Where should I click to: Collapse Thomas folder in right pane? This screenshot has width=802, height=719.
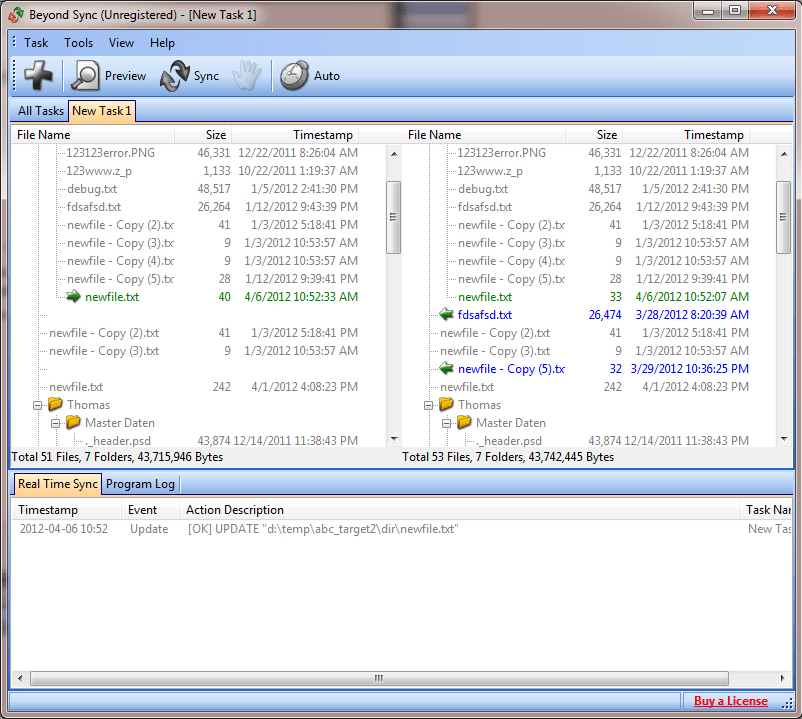point(428,406)
